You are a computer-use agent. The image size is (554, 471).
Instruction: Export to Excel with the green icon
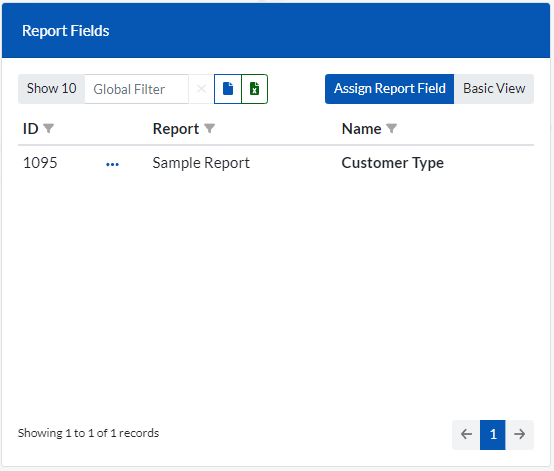coord(254,89)
